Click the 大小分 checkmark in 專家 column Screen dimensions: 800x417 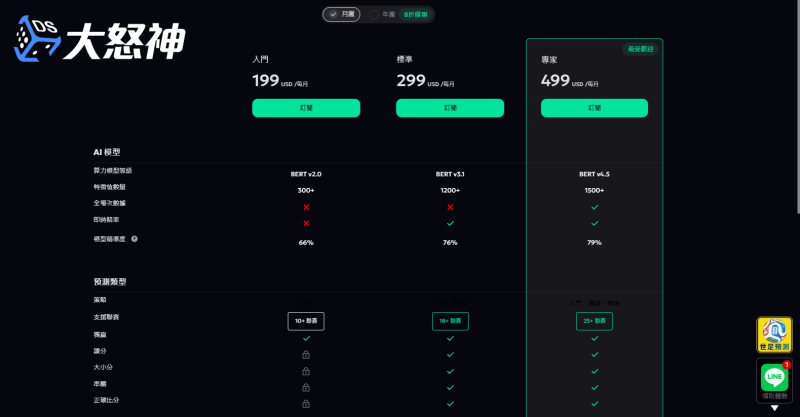(594, 371)
